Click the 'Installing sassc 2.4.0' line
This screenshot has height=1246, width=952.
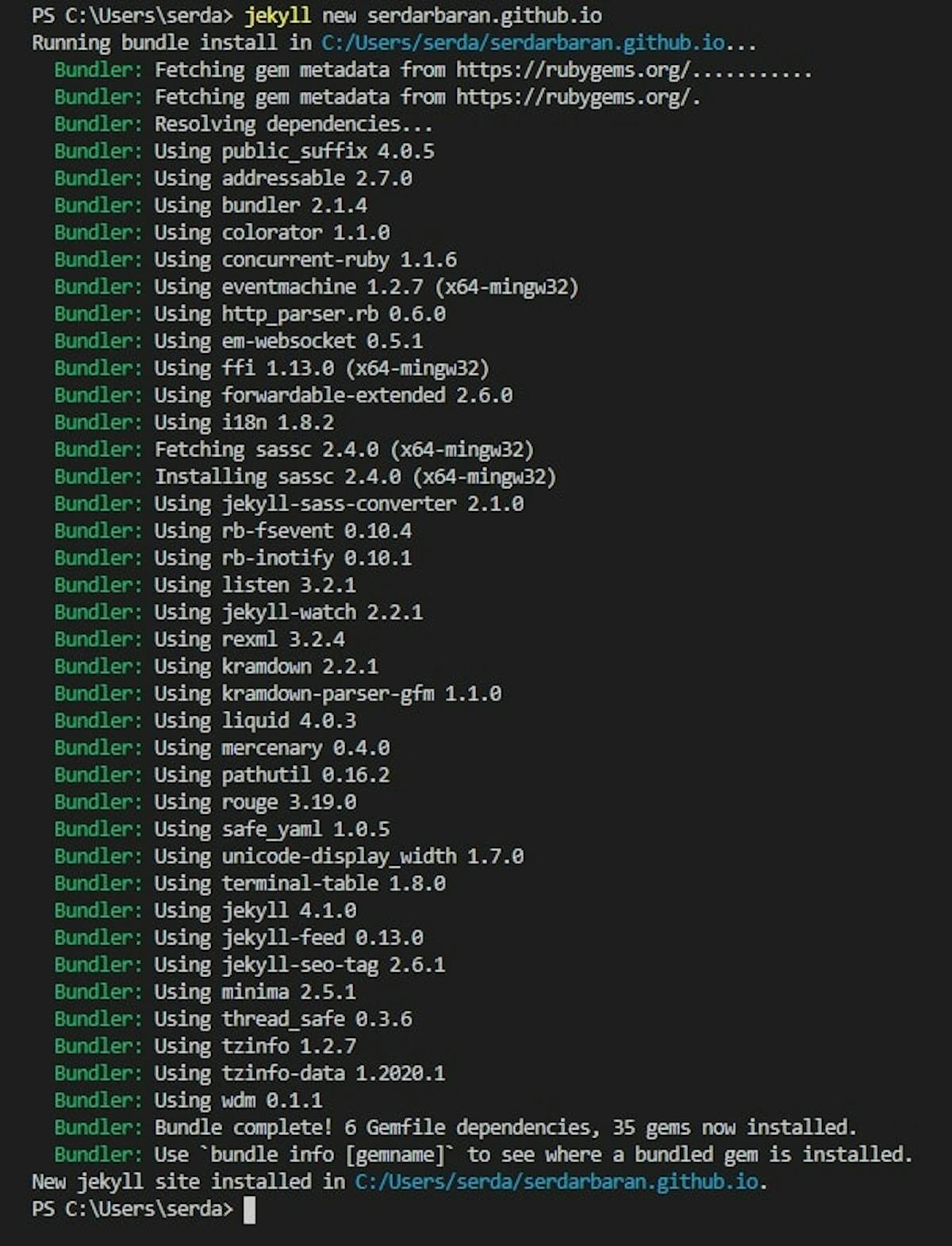[355, 477]
